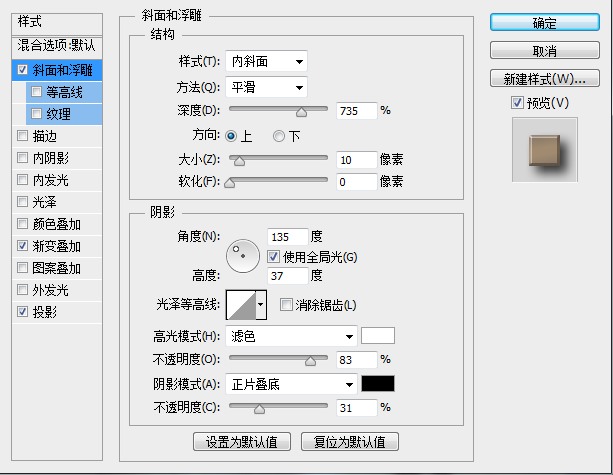Check the 外发光 checkbox
Image resolution: width=613 pixels, height=475 pixels.
tap(22, 290)
